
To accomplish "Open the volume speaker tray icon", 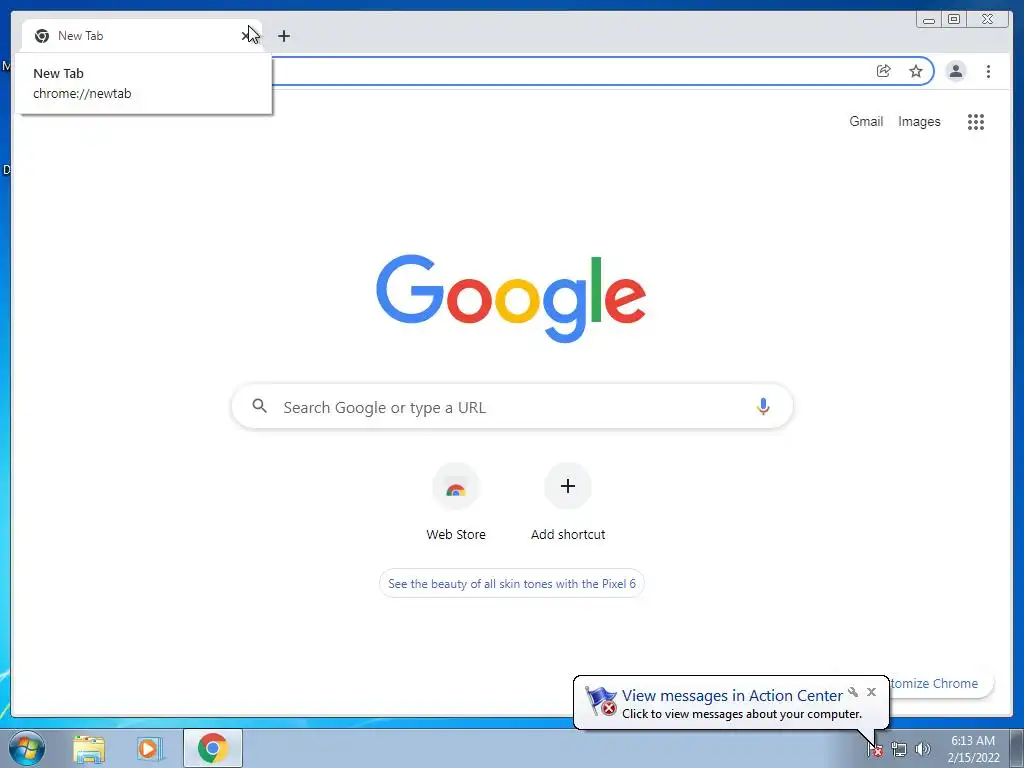I will pyautogui.click(x=923, y=749).
